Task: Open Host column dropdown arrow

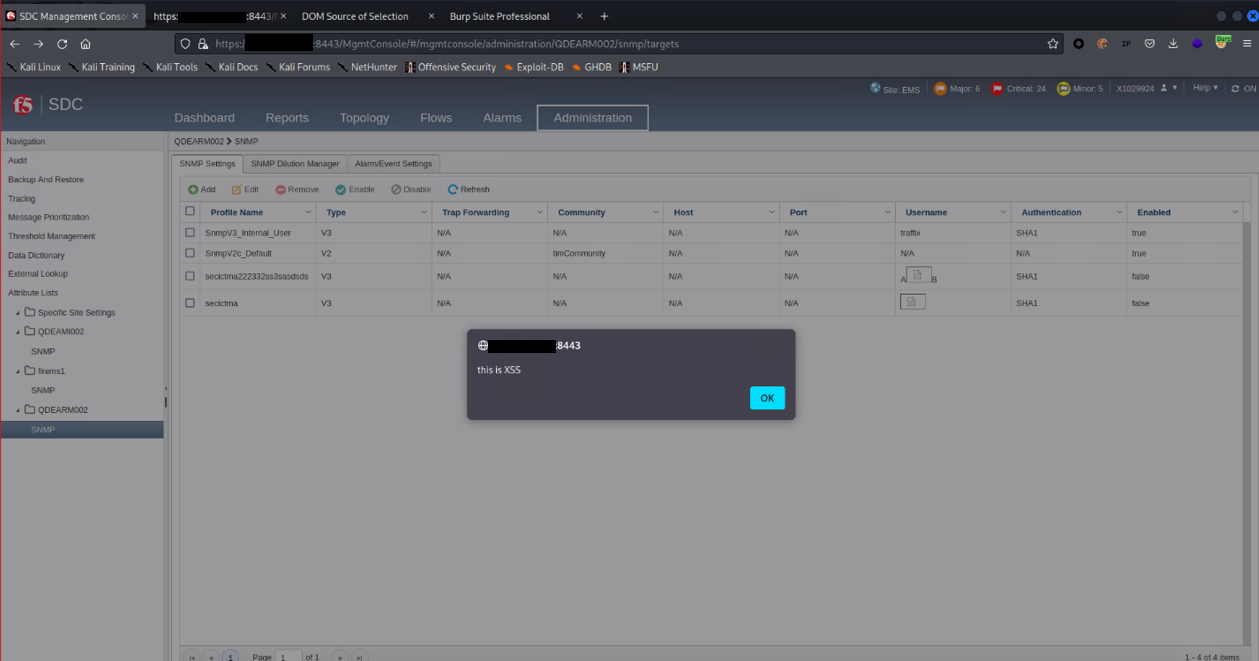Action: [772, 212]
